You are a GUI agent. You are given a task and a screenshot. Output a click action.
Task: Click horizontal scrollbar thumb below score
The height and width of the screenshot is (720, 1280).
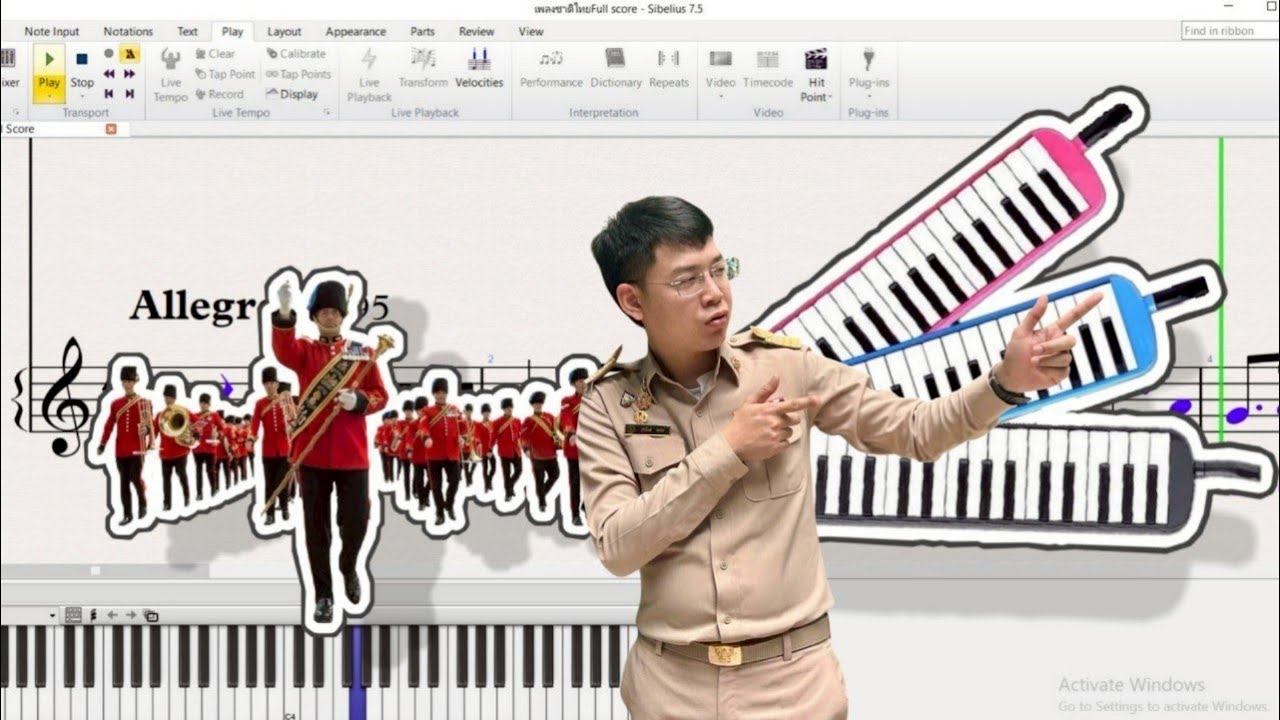pyautogui.click(x=95, y=571)
